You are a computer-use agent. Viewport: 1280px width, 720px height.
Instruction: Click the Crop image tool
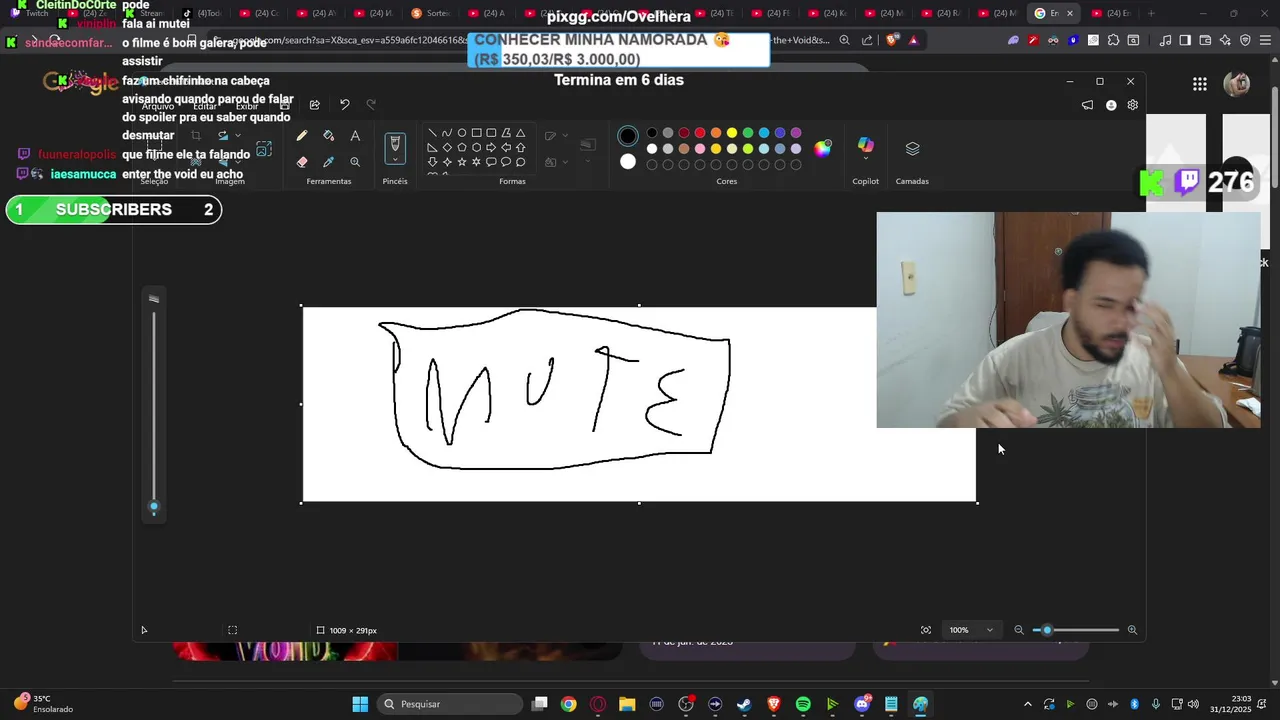196,135
